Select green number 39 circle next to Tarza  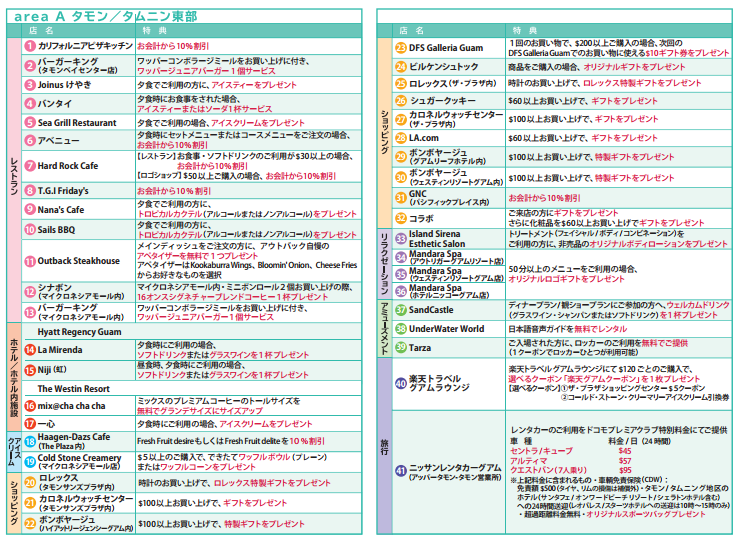(x=401, y=348)
